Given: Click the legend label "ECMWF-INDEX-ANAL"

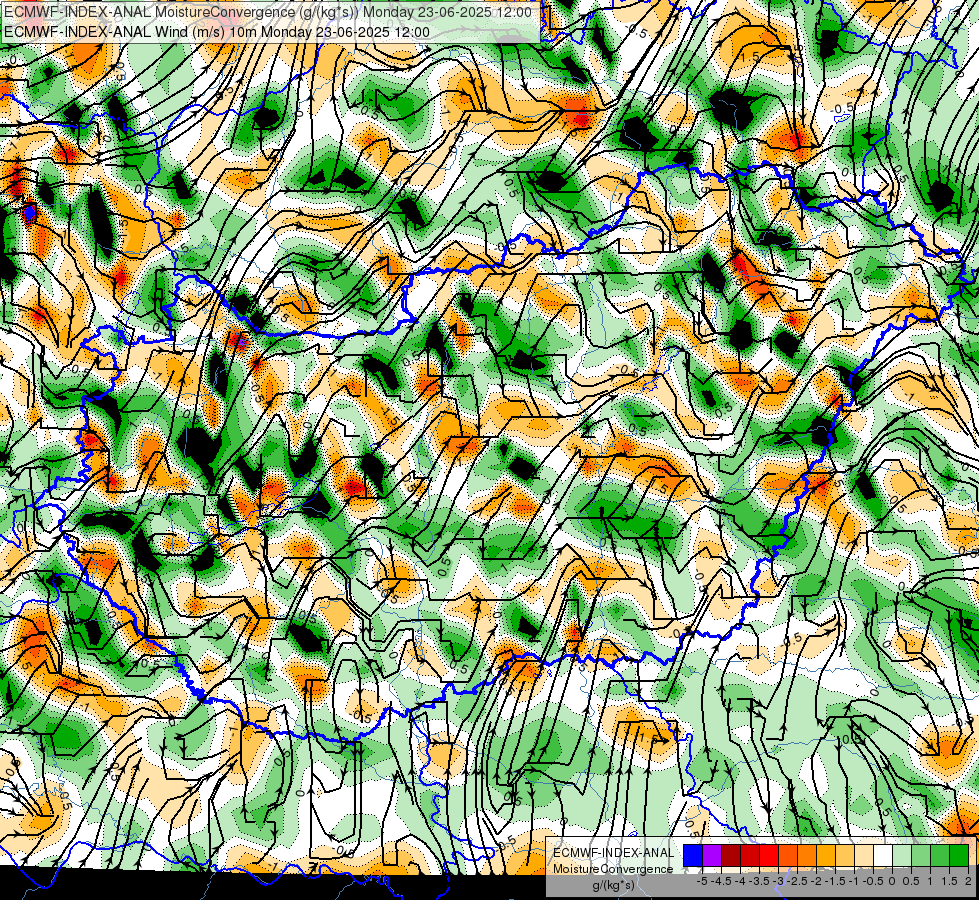Looking at the screenshot, I should point(613,853).
